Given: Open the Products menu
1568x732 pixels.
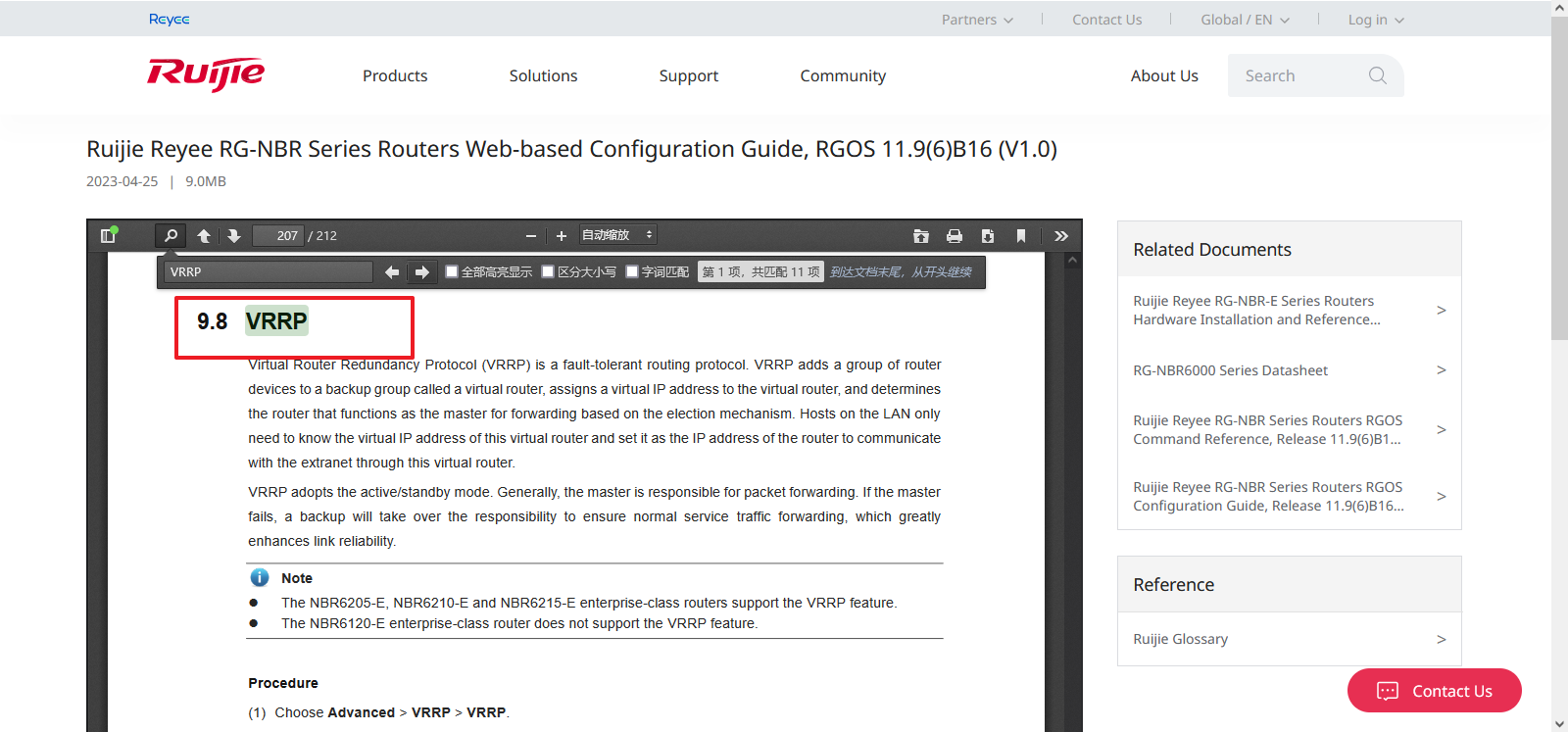Looking at the screenshot, I should (x=395, y=75).
